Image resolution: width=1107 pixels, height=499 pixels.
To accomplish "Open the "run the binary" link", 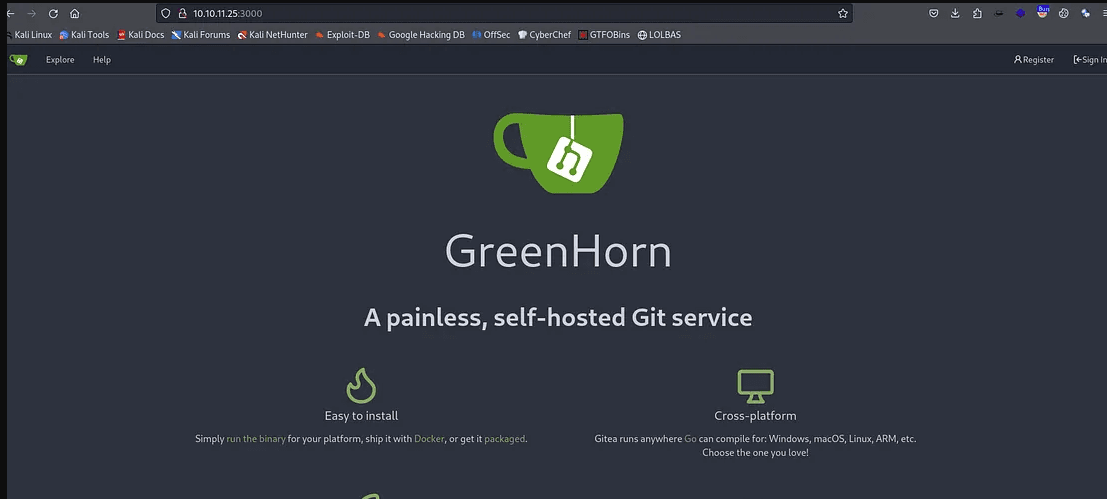I will pos(256,439).
